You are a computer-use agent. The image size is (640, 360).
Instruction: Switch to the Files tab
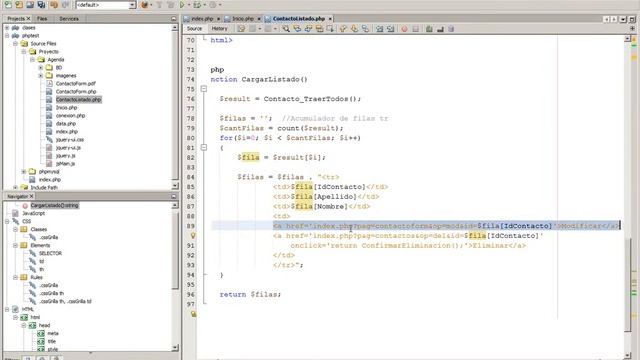click(x=42, y=18)
